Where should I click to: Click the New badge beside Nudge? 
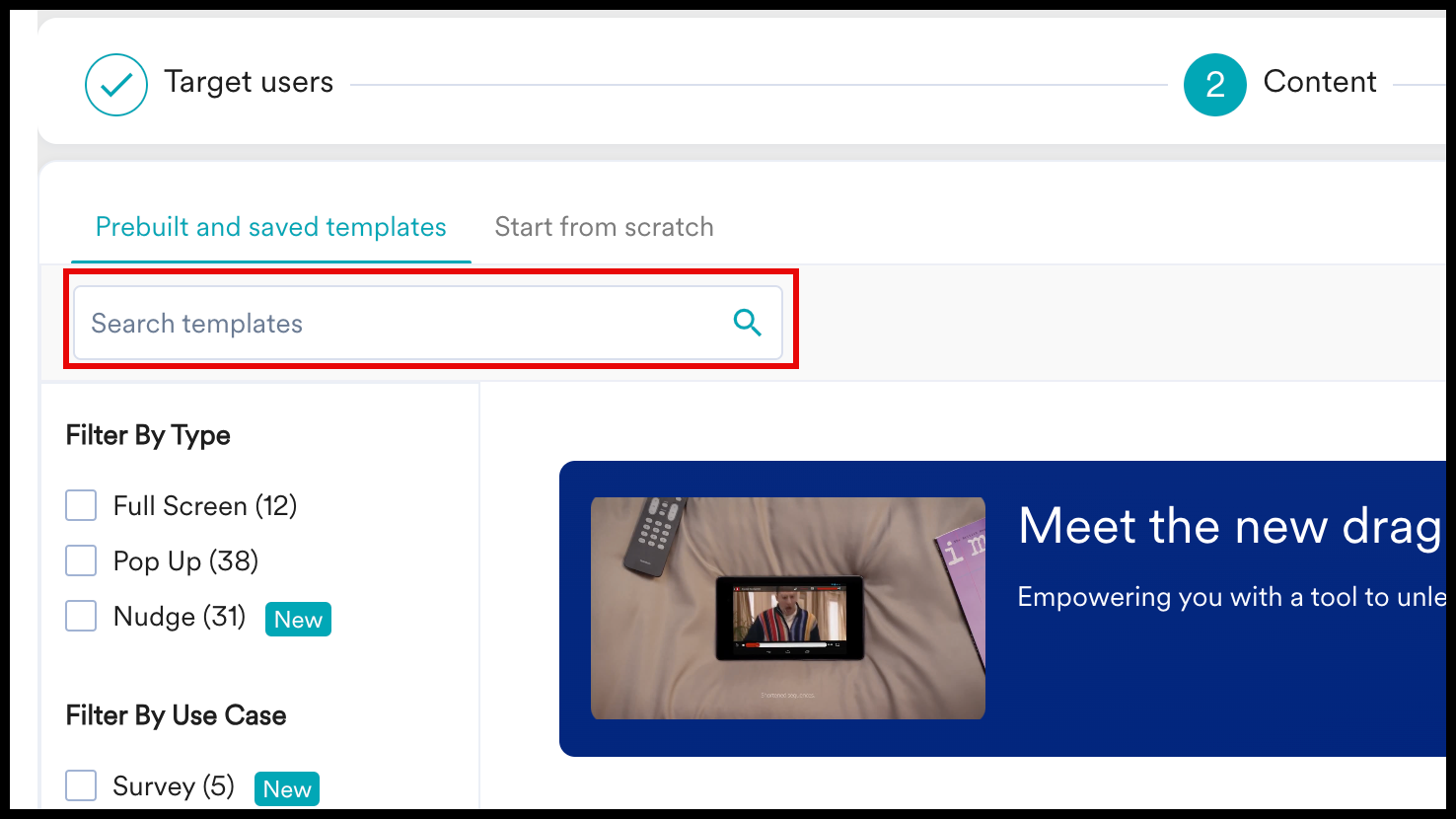pyautogui.click(x=298, y=620)
